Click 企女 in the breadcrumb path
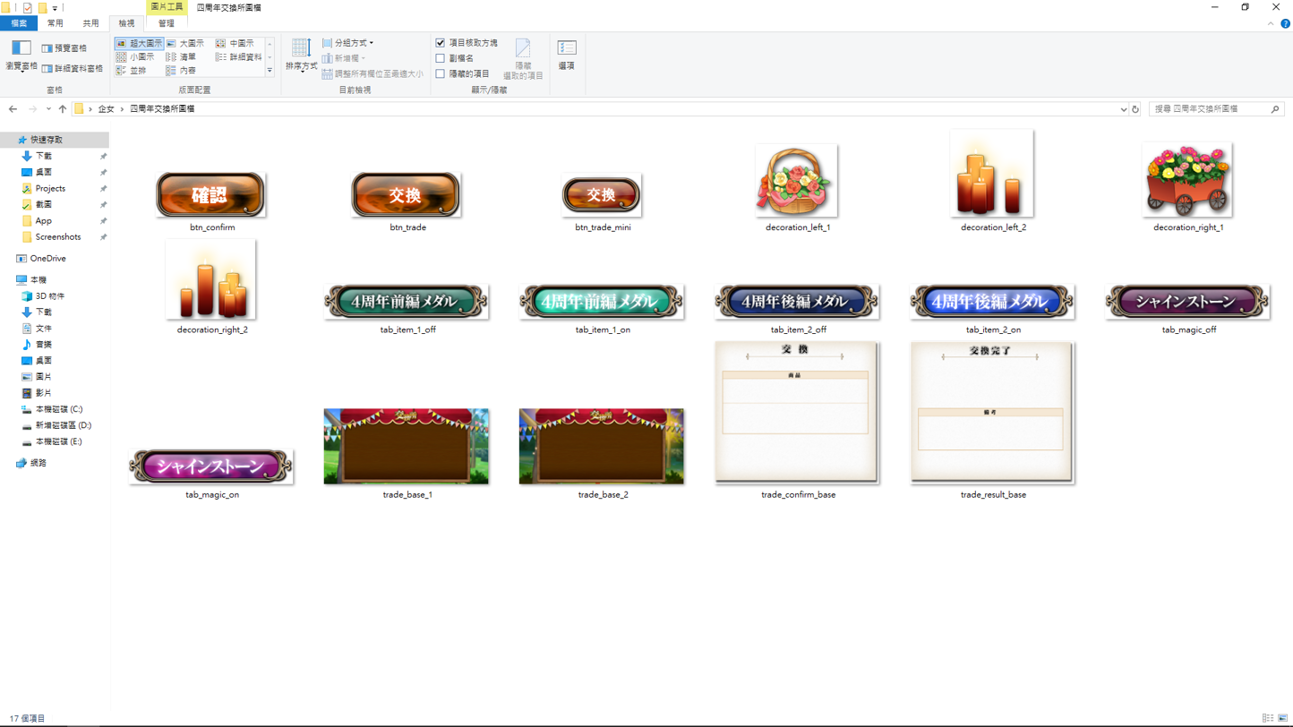 106,109
